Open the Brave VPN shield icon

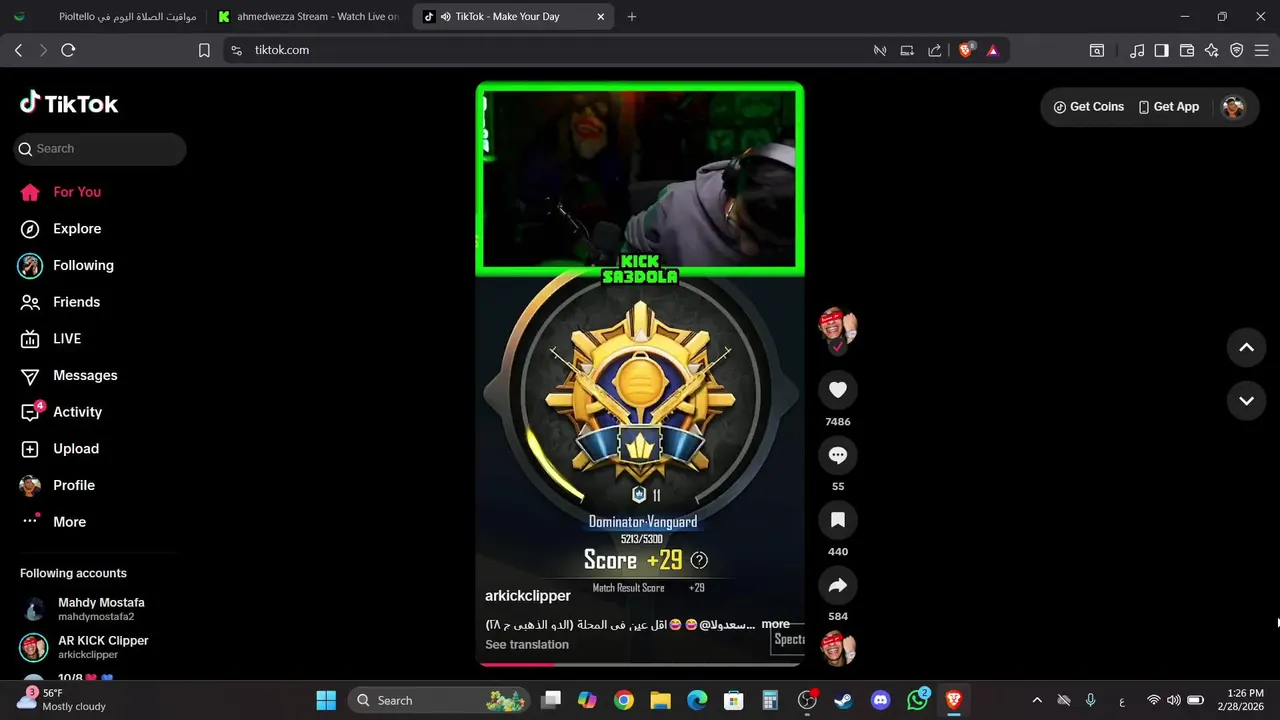[x=1237, y=50]
